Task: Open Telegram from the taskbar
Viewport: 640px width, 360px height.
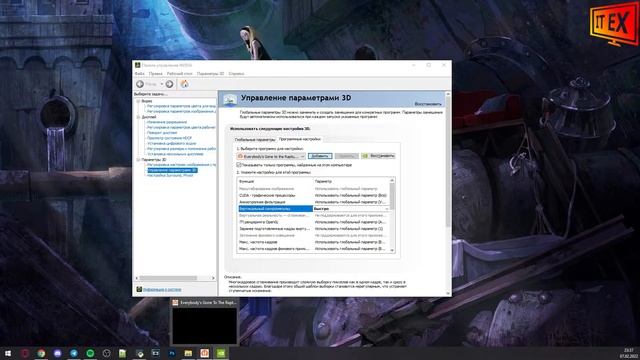Action: [74, 353]
